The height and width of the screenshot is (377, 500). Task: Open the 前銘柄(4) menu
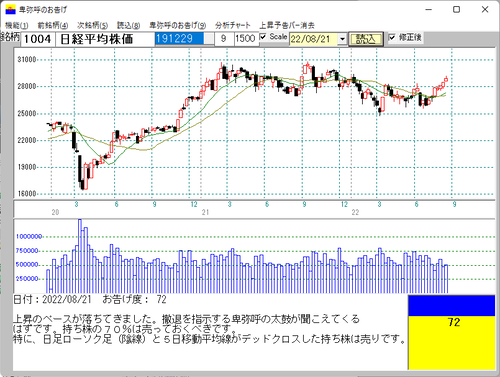(x=53, y=25)
